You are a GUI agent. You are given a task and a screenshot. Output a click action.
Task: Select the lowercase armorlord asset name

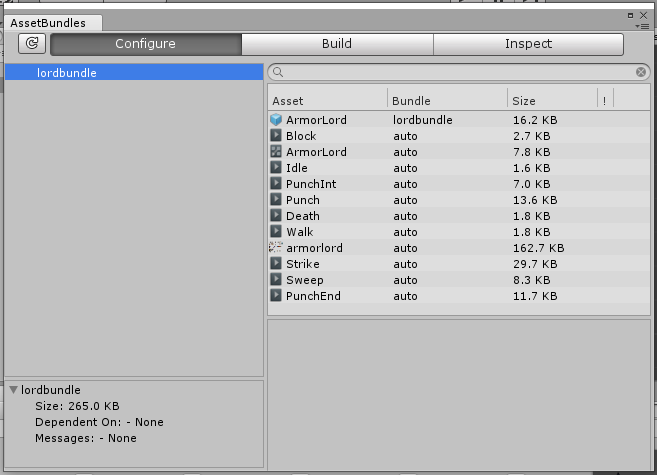coord(314,248)
